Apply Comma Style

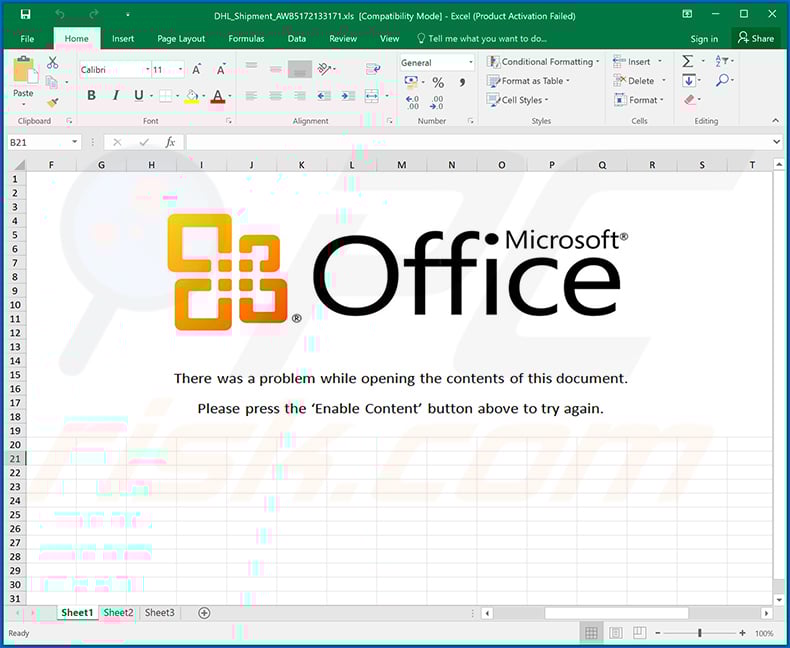tap(463, 82)
